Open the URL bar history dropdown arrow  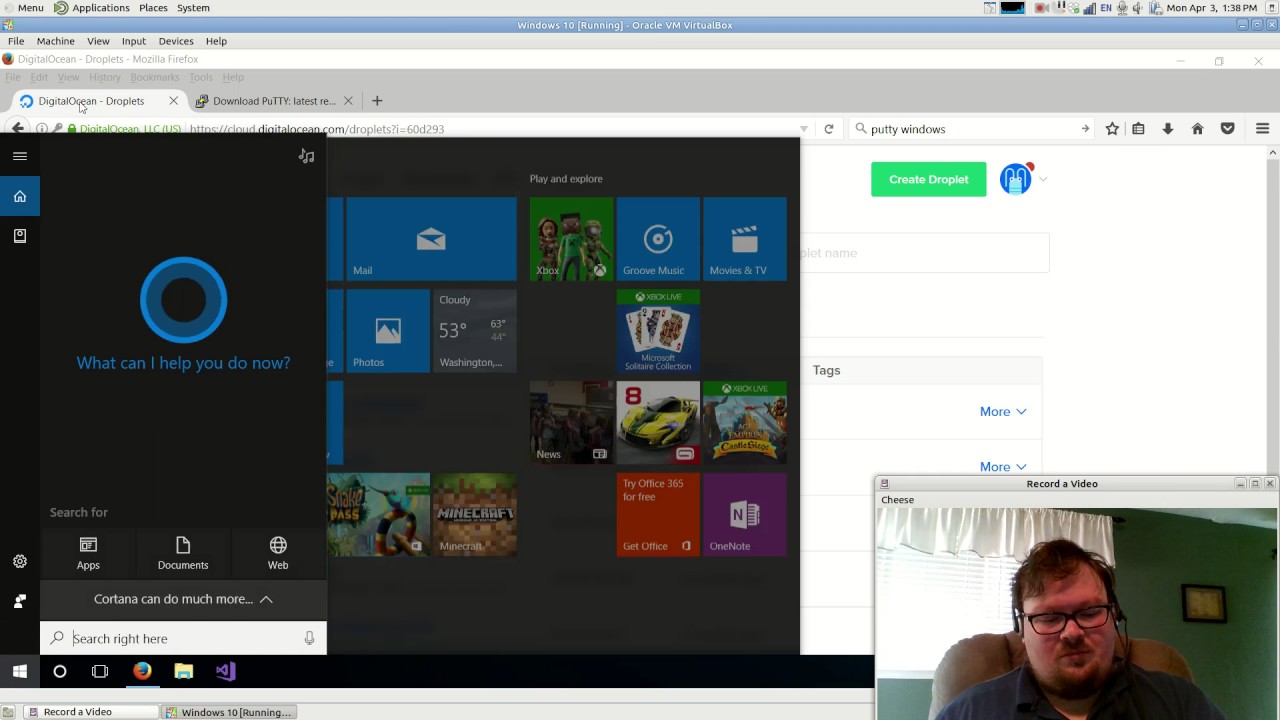[x=803, y=129]
